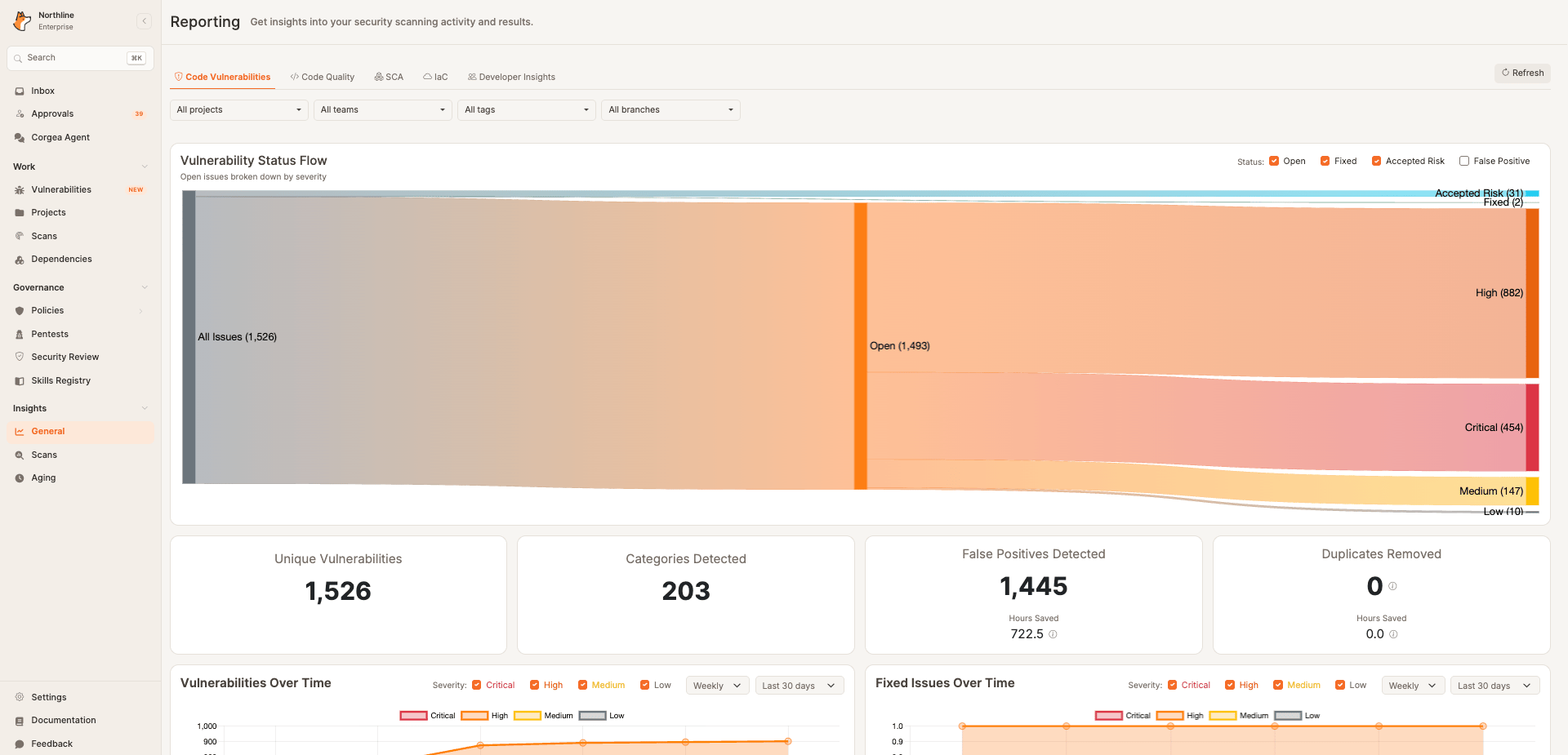Click the Inbox icon in sidebar
The image size is (1568, 755).
tap(20, 91)
